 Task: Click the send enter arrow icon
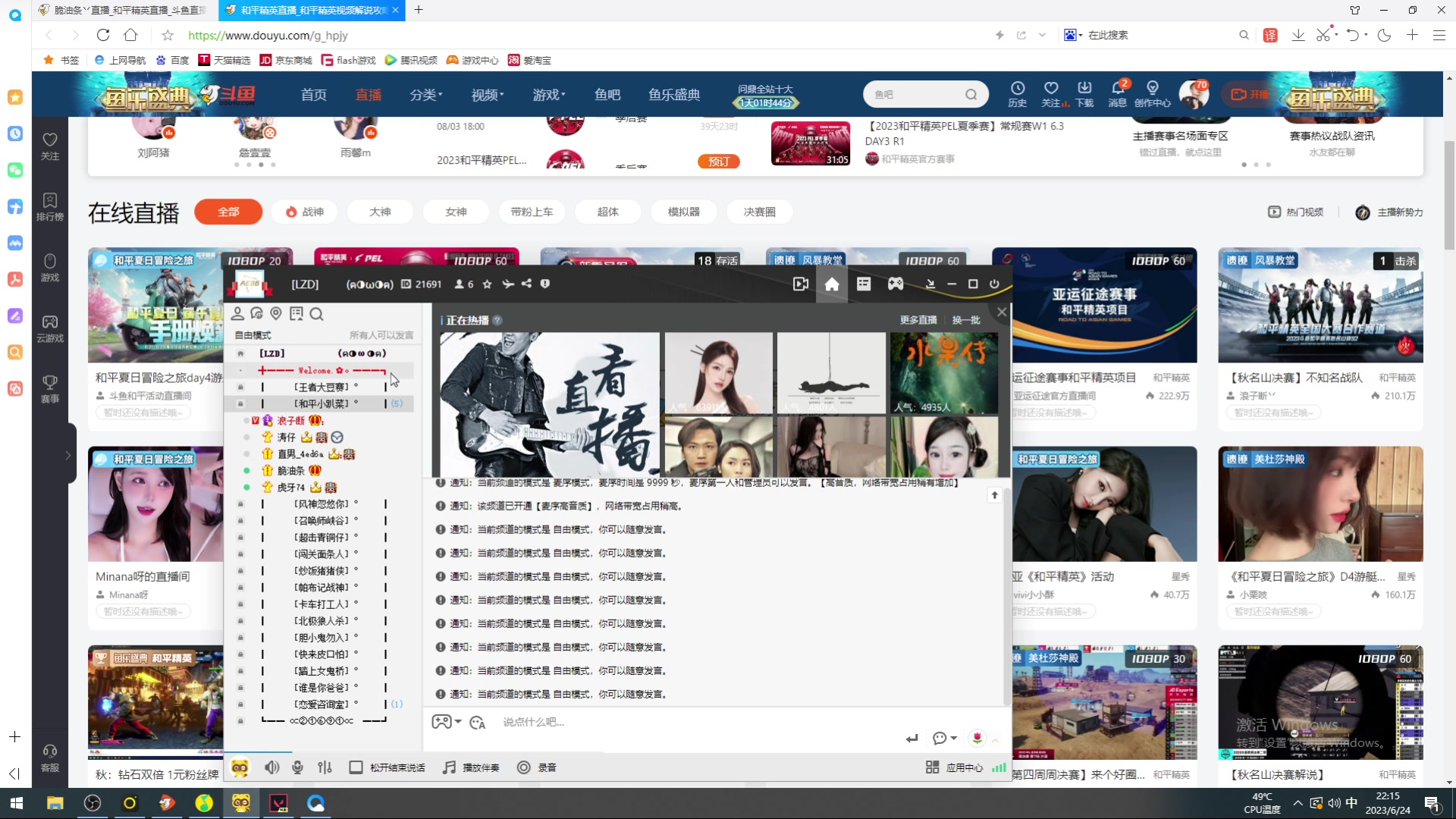click(912, 738)
